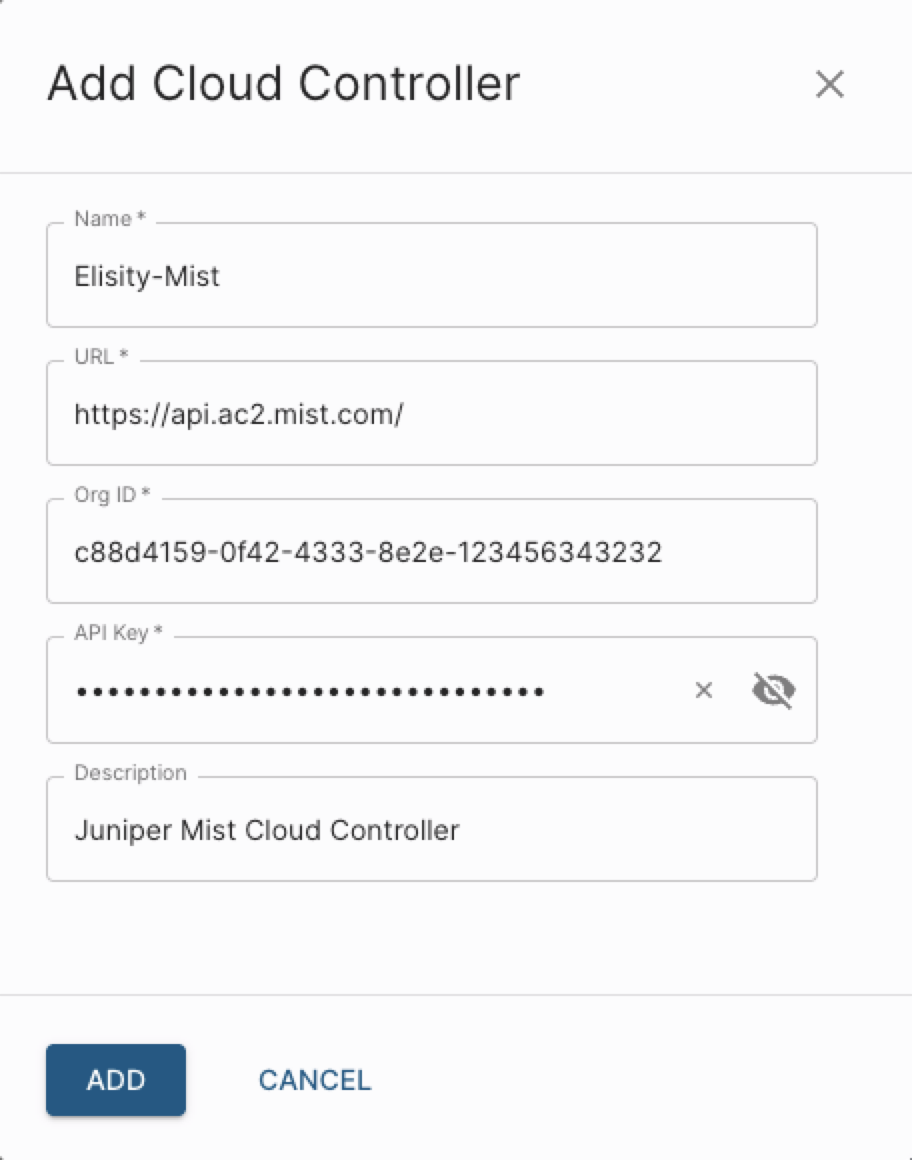This screenshot has width=912, height=1160.
Task: Click the Name field containing Elisity-Mist
Action: (x=430, y=276)
